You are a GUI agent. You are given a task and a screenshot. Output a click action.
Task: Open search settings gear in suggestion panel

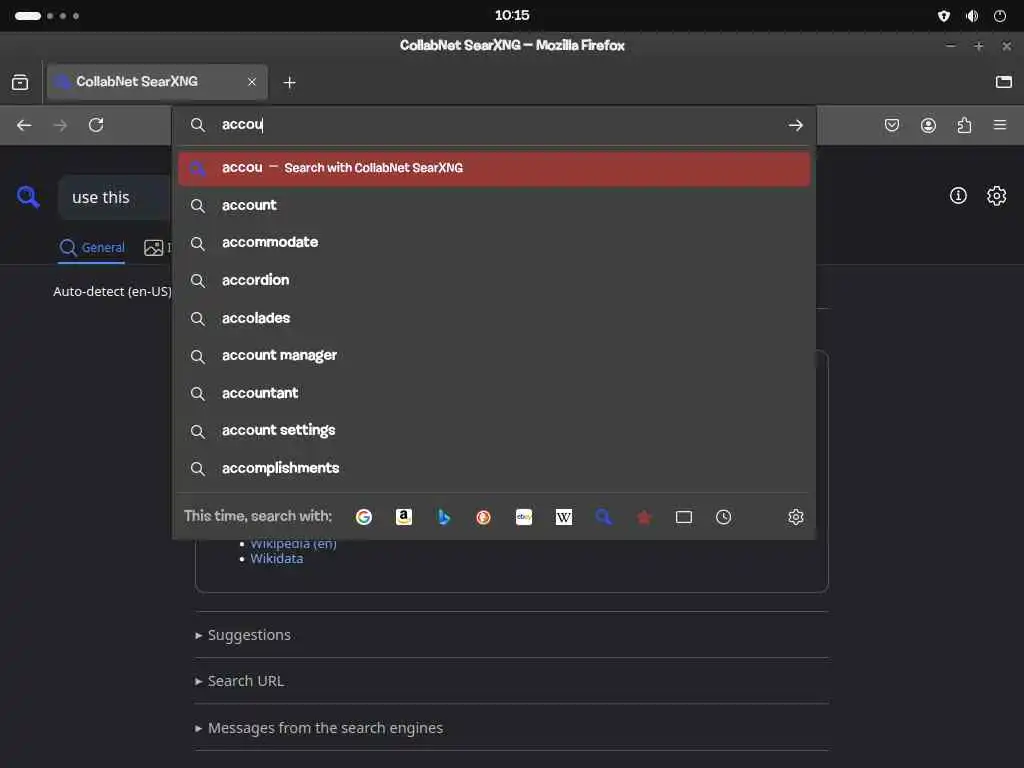795,517
